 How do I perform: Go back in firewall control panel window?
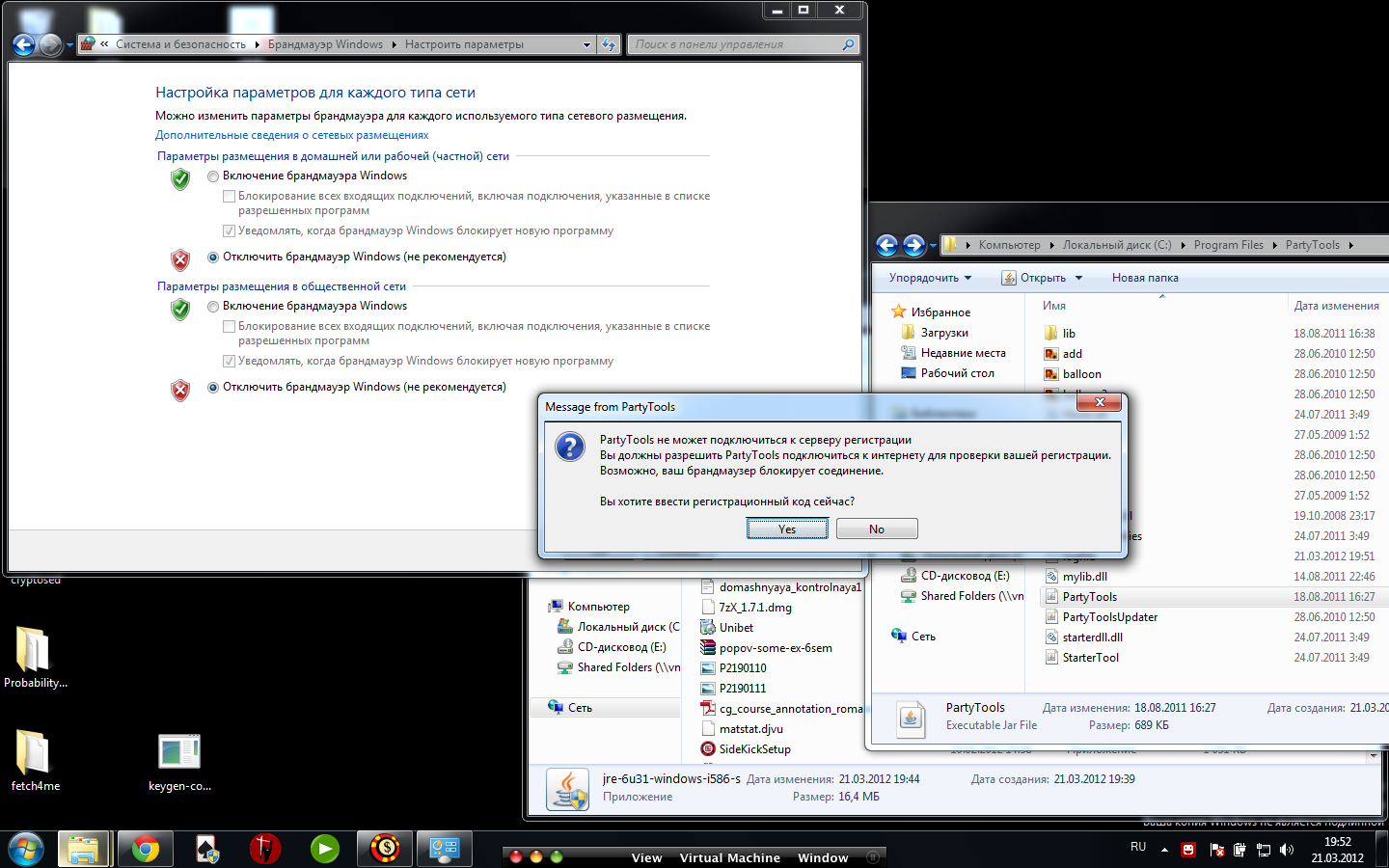pos(24,44)
